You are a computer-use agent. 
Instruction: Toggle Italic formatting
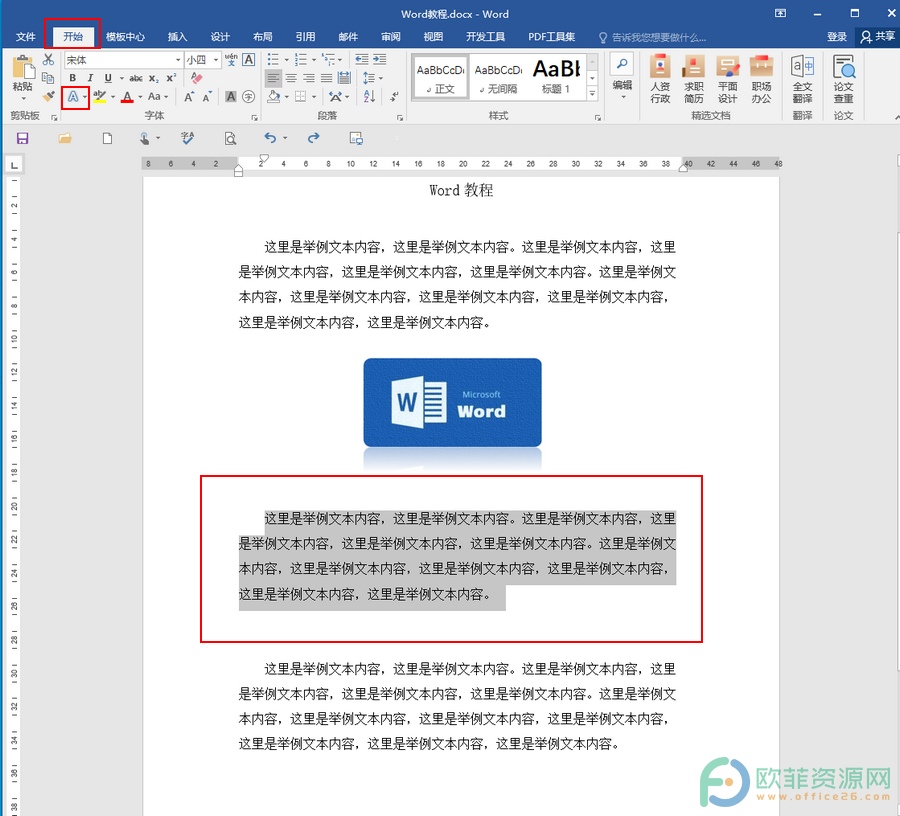(x=90, y=78)
